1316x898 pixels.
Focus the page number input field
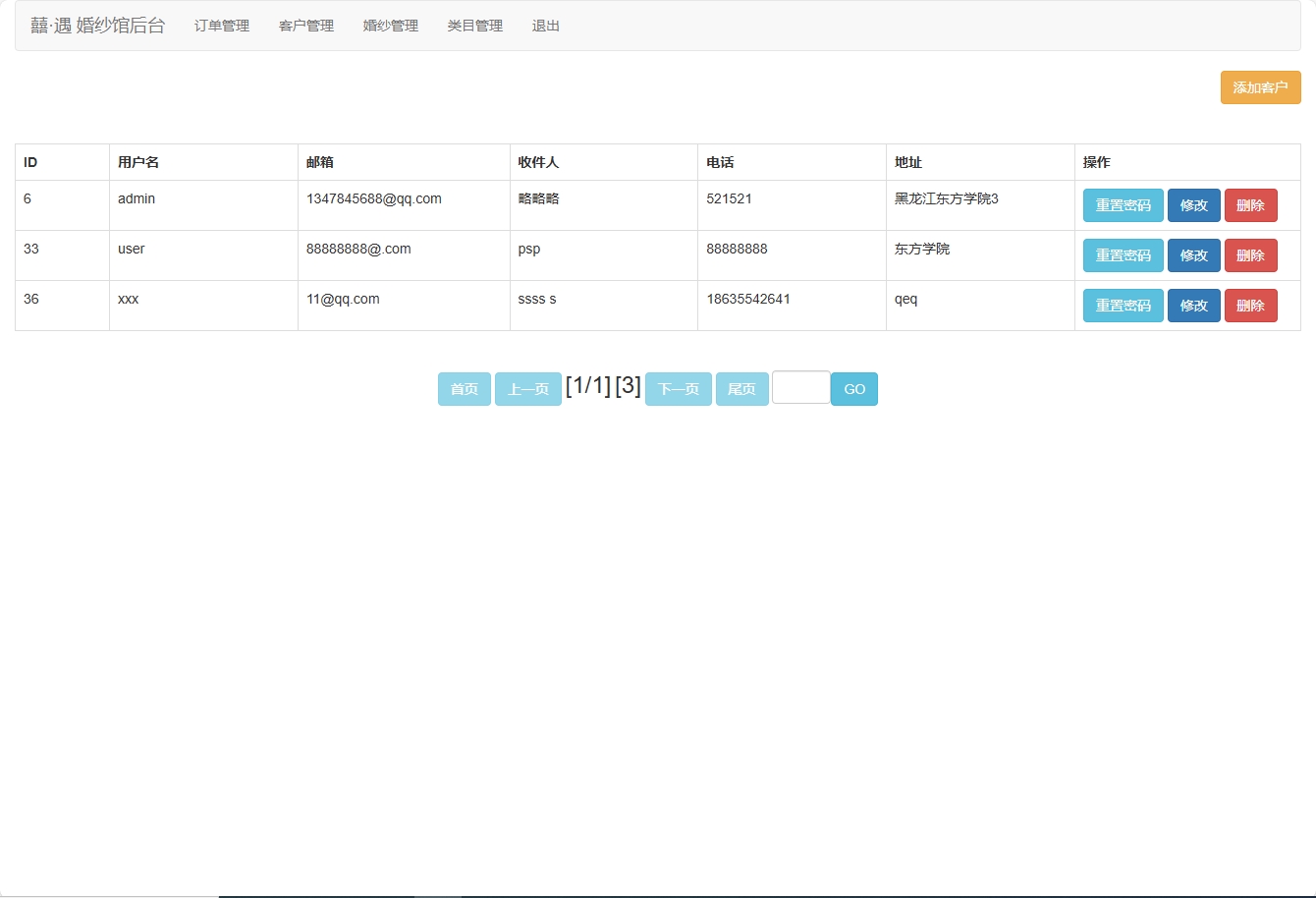click(800, 387)
